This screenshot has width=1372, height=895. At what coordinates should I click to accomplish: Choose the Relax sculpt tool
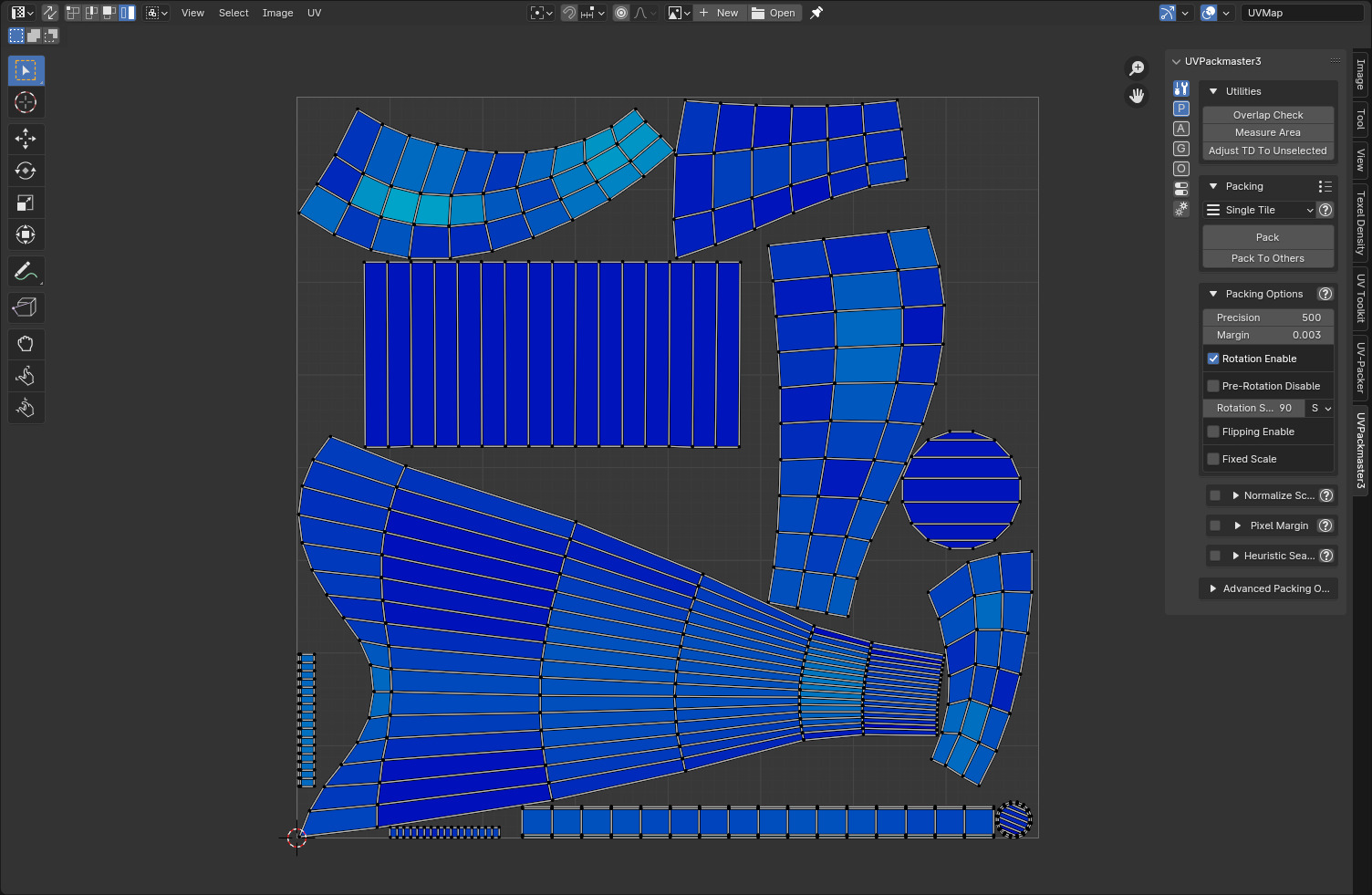click(x=26, y=376)
